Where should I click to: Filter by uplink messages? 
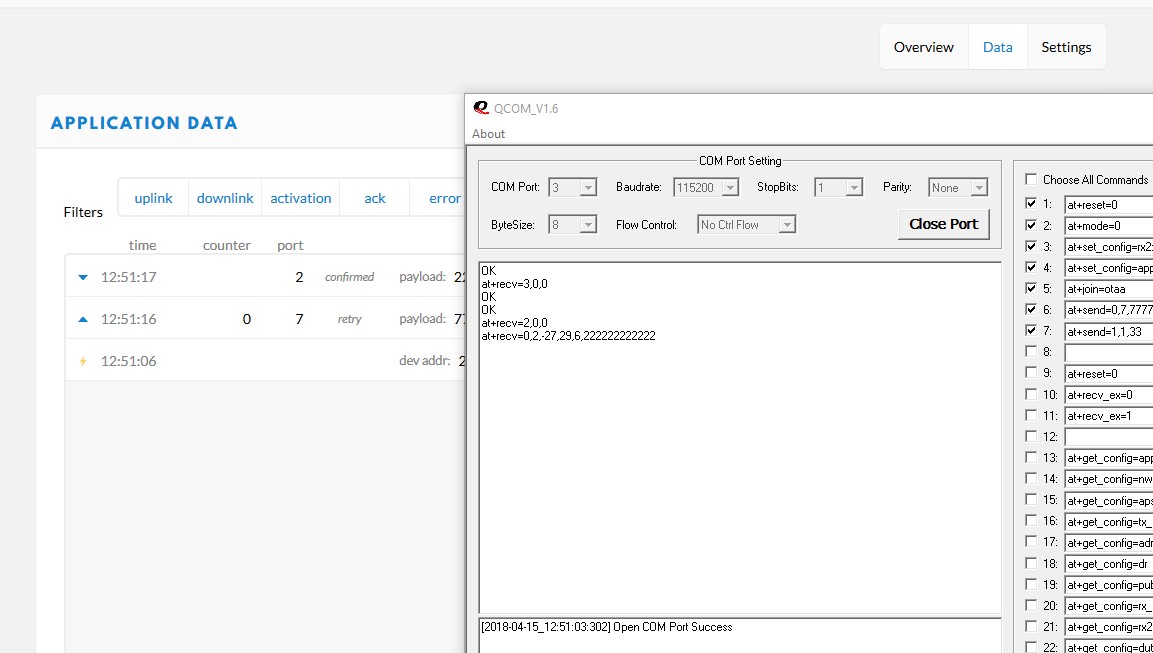click(153, 198)
